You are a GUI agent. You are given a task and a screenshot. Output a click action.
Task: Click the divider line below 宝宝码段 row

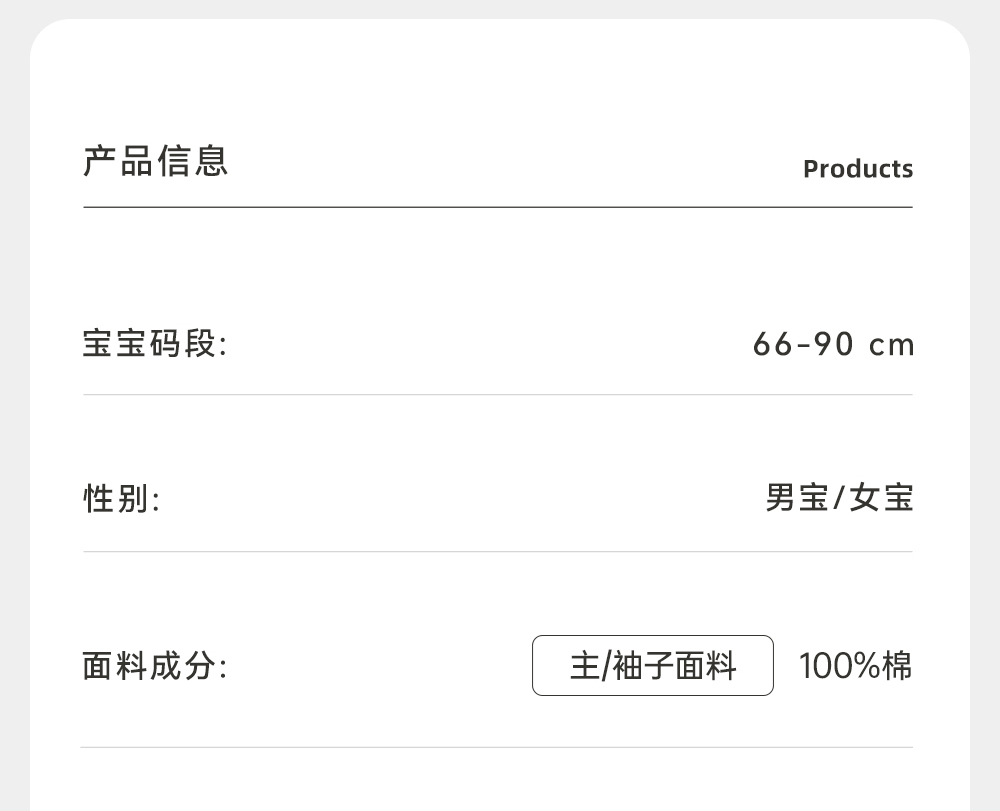(x=497, y=395)
